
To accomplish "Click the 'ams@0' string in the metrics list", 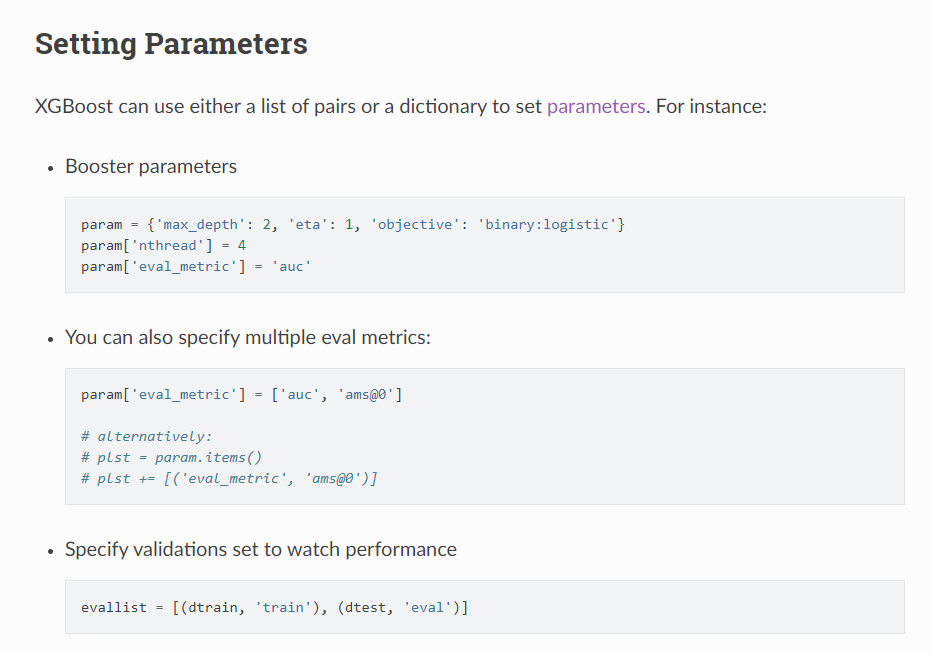I will 370,395.
